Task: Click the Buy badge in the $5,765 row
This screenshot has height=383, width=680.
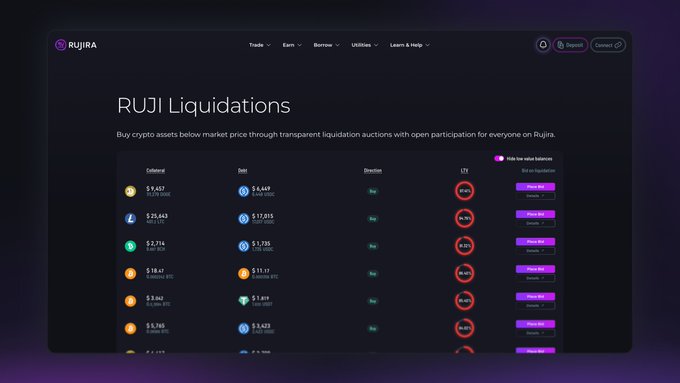Action: coord(373,328)
